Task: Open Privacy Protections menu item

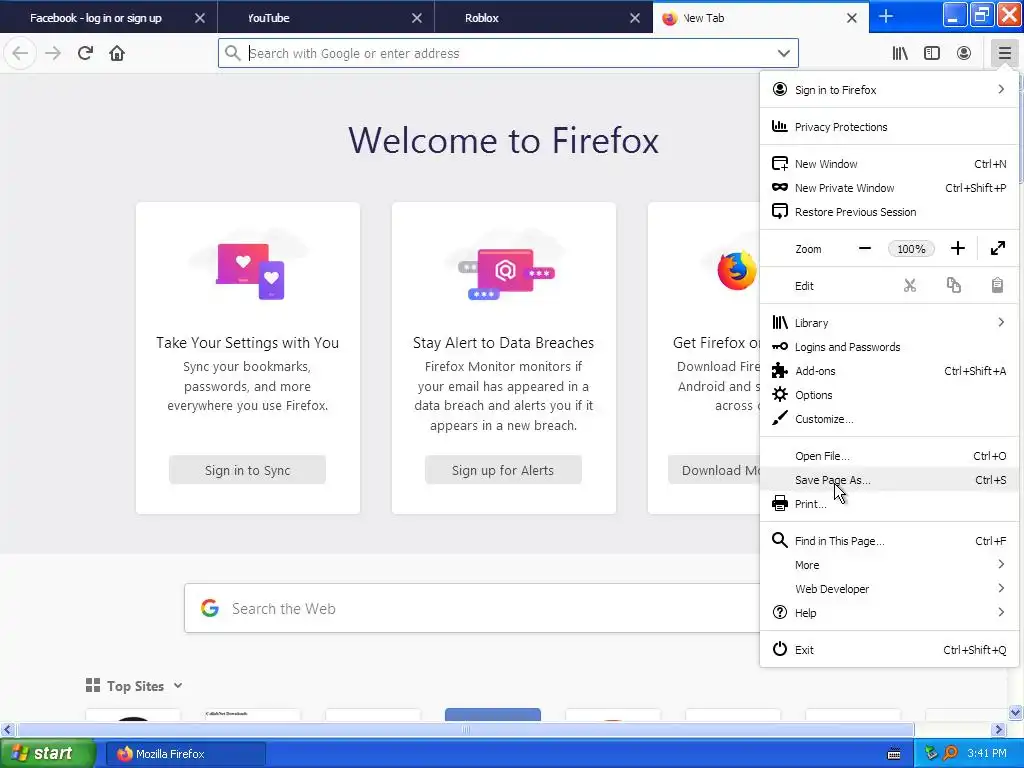Action: click(x=889, y=127)
